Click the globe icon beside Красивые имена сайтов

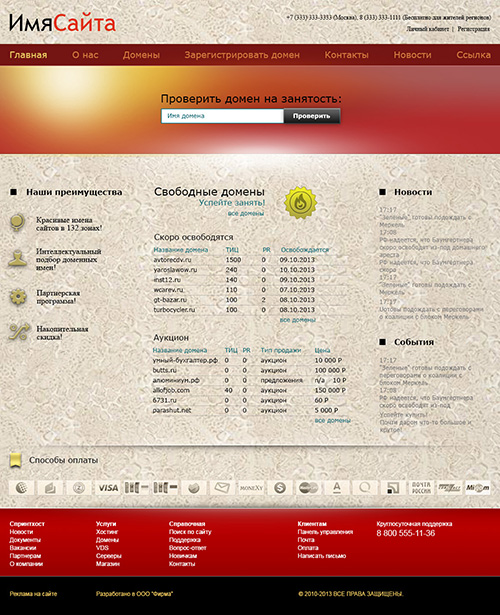point(18,223)
